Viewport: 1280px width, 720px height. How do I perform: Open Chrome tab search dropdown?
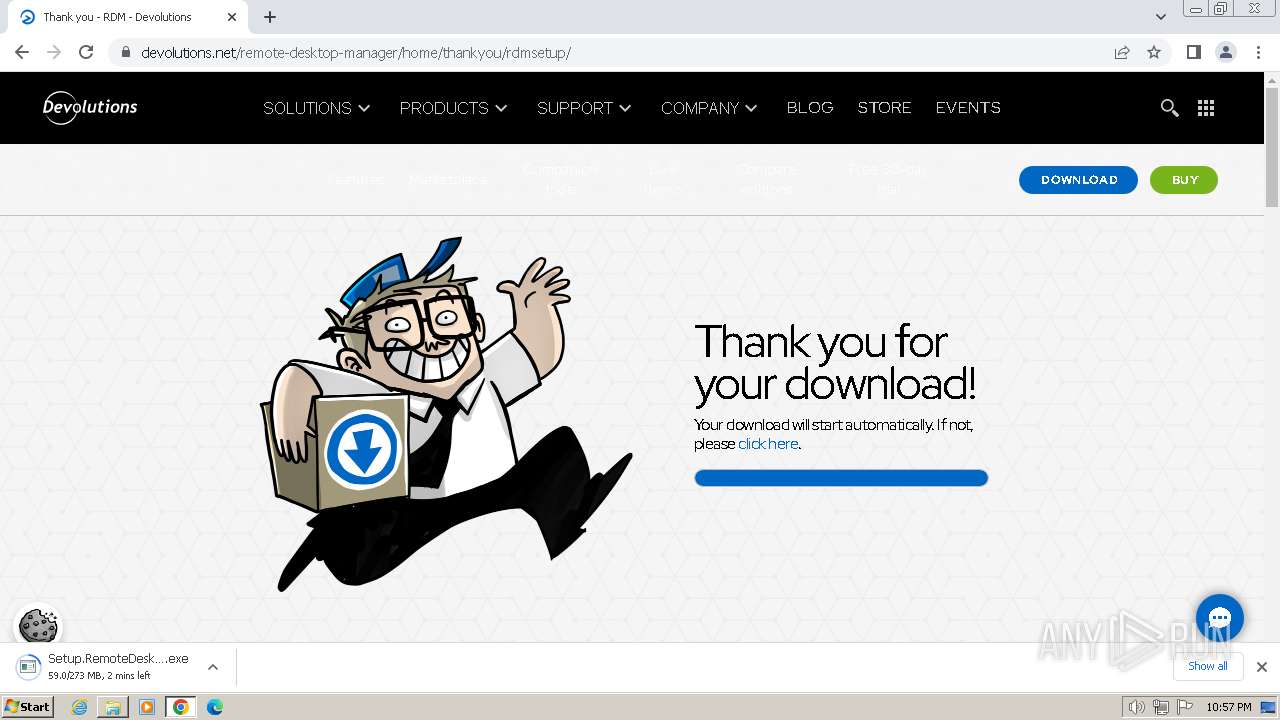click(1161, 17)
